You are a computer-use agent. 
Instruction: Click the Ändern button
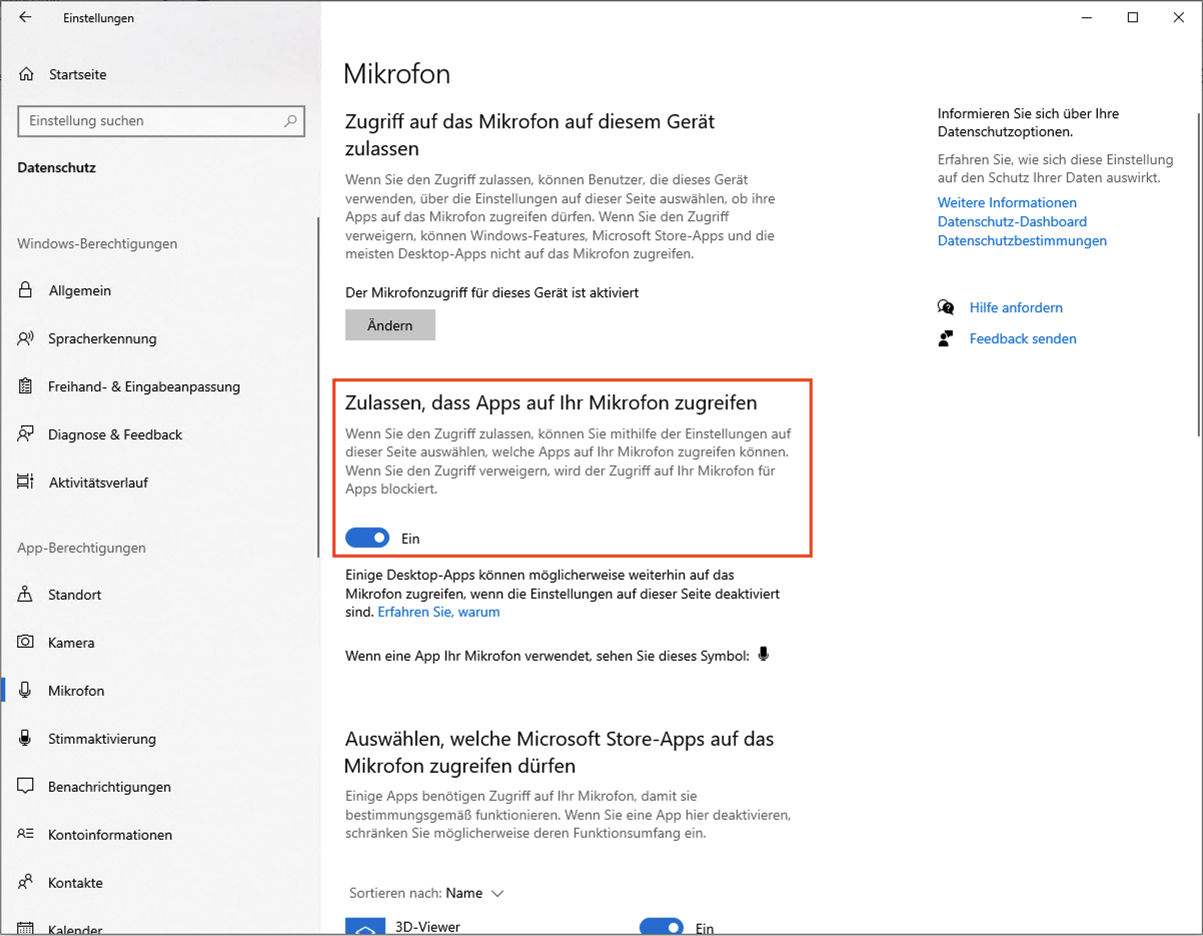pyautogui.click(x=390, y=324)
